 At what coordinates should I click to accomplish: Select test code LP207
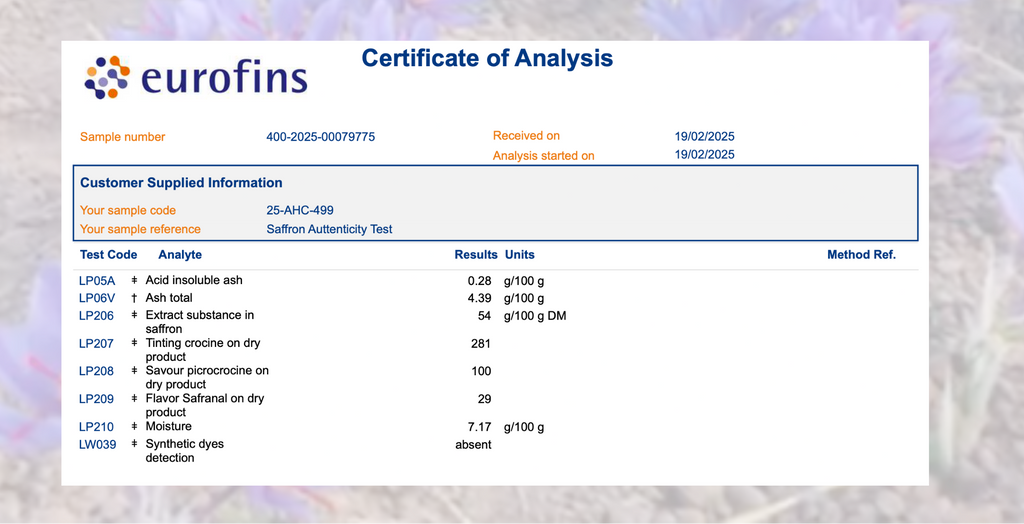(96, 344)
